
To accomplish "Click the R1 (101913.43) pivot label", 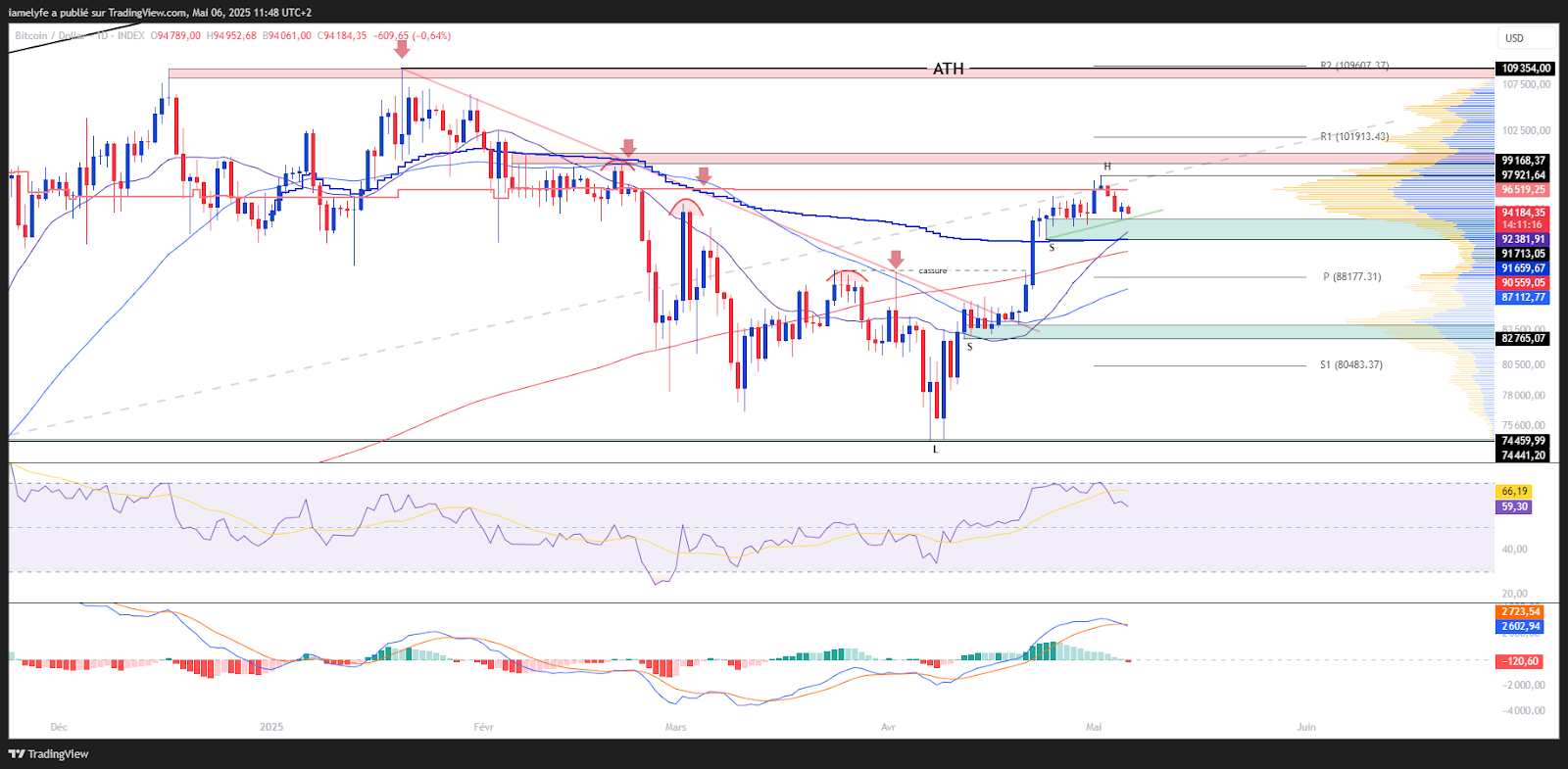I will (1354, 136).
